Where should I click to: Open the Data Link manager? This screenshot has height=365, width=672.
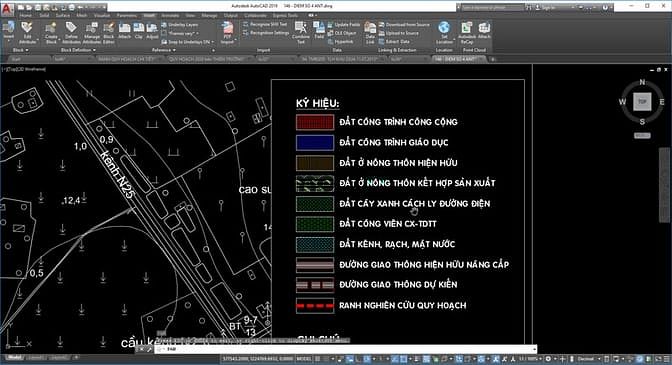pos(370,33)
